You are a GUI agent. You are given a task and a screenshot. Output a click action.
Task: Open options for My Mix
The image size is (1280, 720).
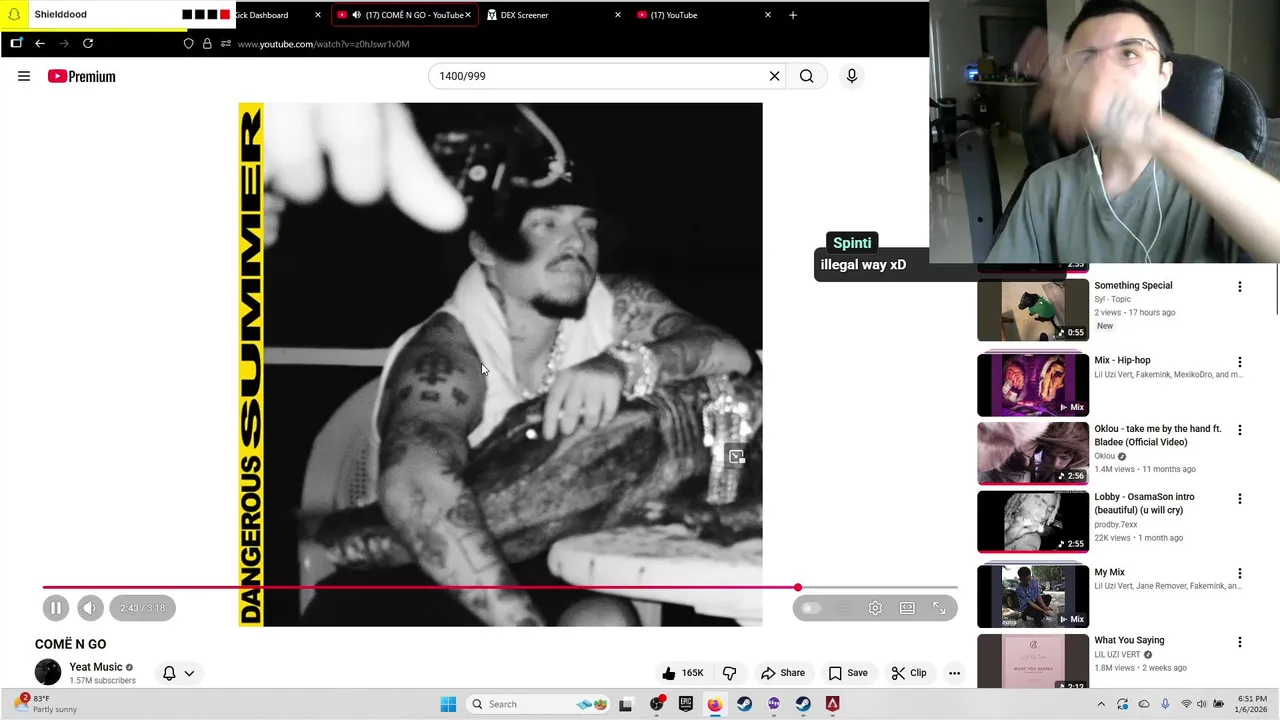tap(1240, 574)
